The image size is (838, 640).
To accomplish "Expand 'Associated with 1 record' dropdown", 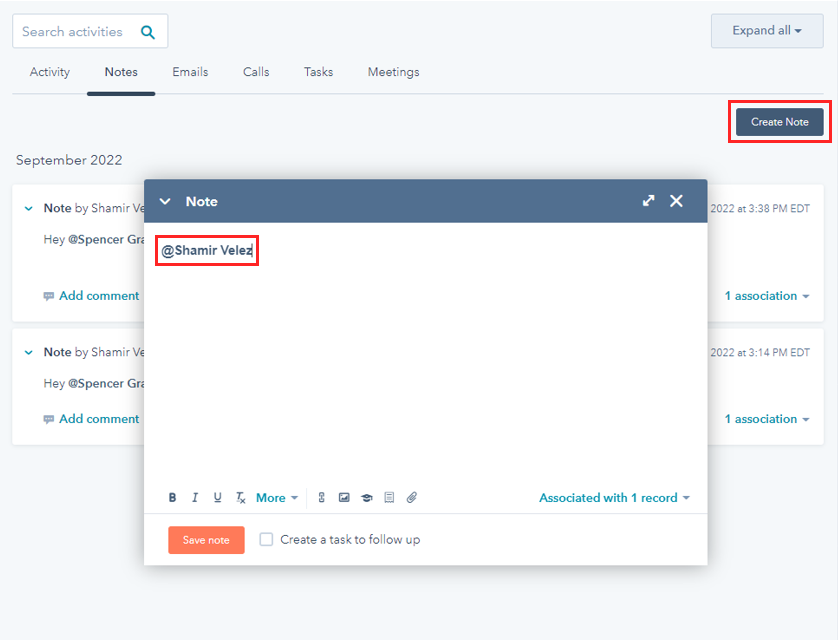I will (x=614, y=498).
